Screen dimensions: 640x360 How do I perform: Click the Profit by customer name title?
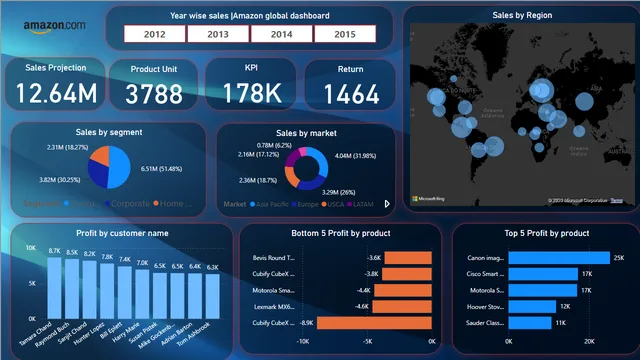click(122, 233)
